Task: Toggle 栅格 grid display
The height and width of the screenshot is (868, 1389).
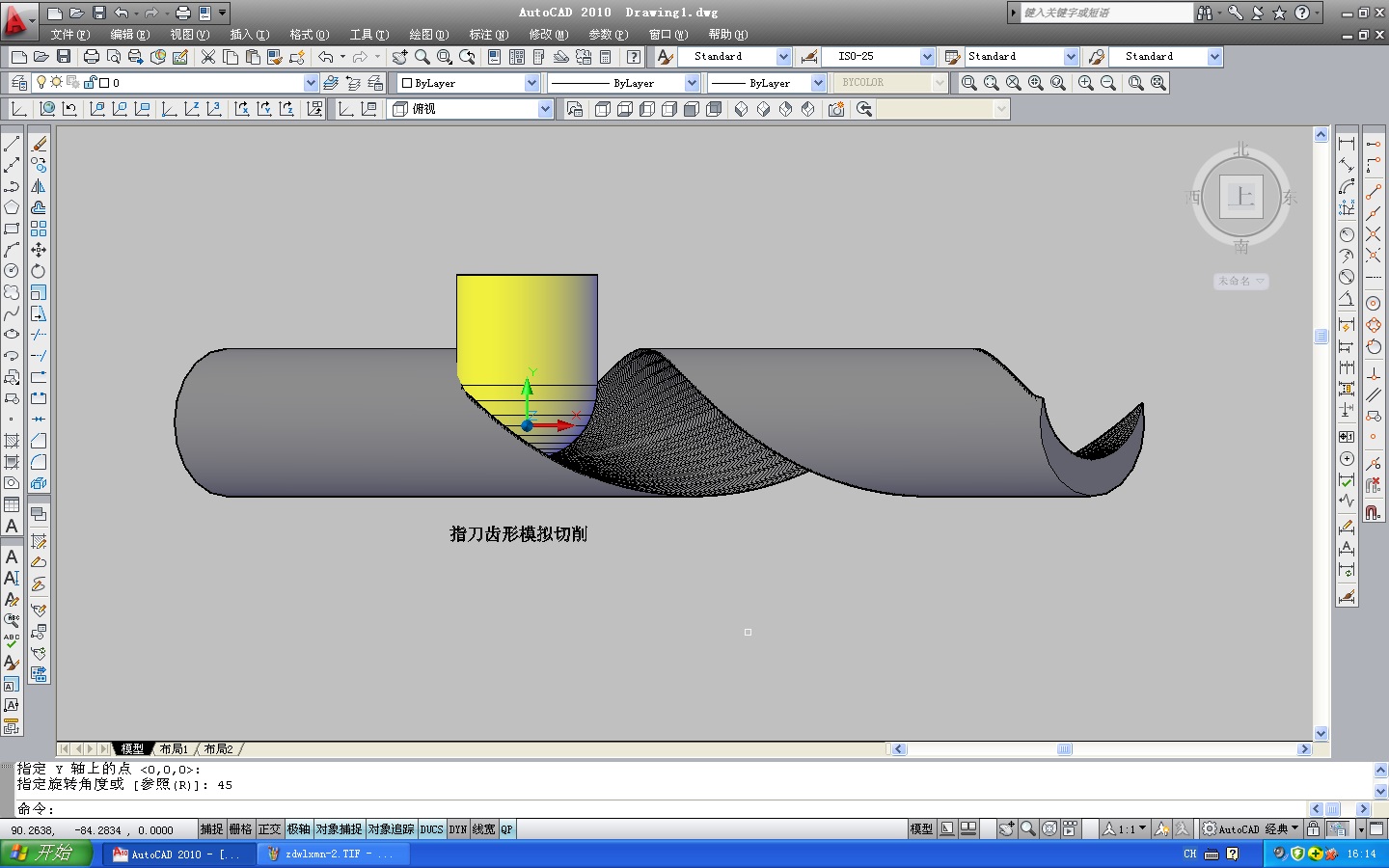Action: coord(240,829)
